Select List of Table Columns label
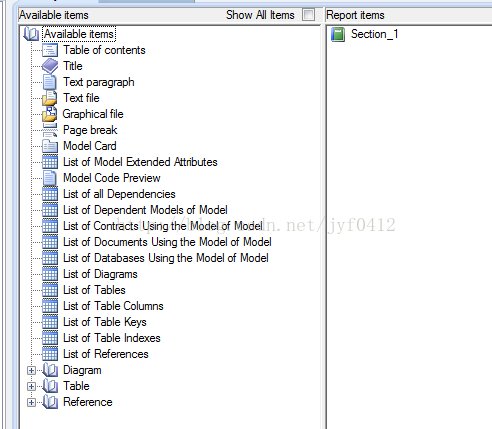Viewport: 492px width, 429px height. 113,306
